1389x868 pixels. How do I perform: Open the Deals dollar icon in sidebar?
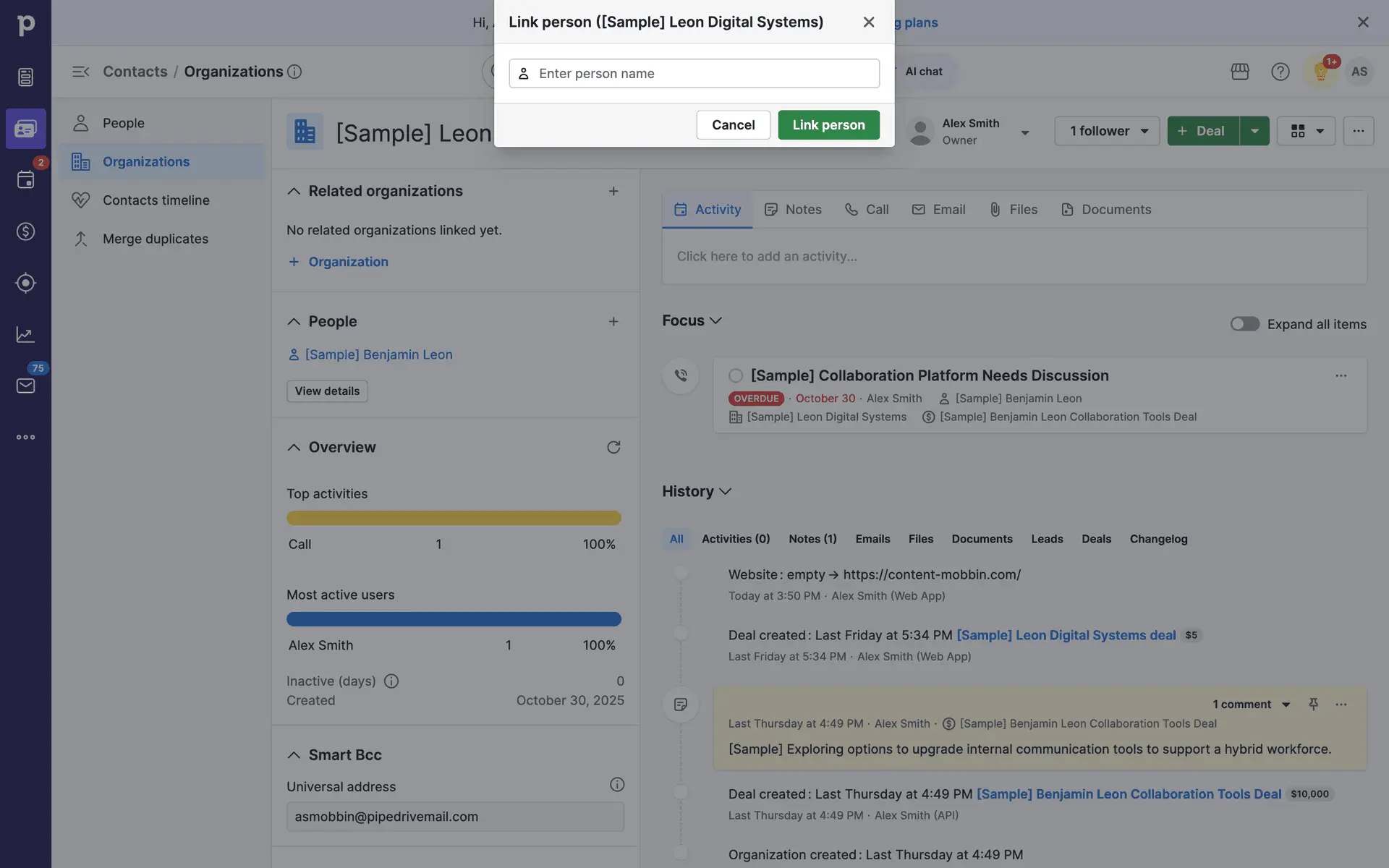point(25,231)
